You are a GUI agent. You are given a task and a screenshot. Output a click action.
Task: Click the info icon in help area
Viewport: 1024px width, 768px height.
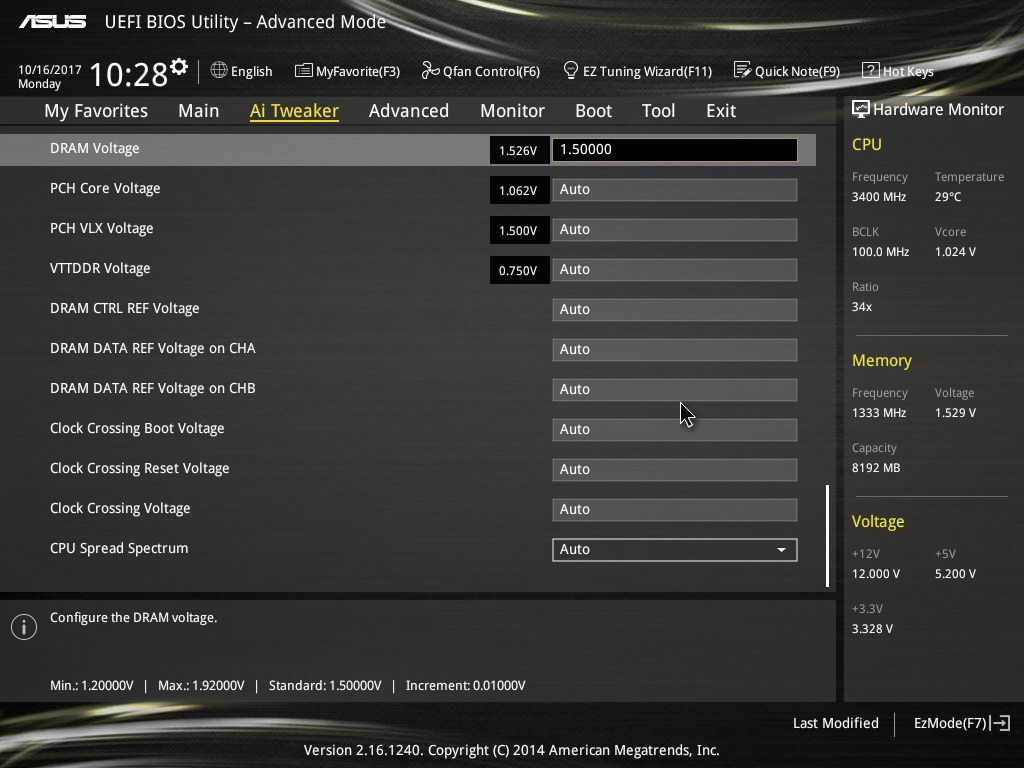click(x=24, y=627)
